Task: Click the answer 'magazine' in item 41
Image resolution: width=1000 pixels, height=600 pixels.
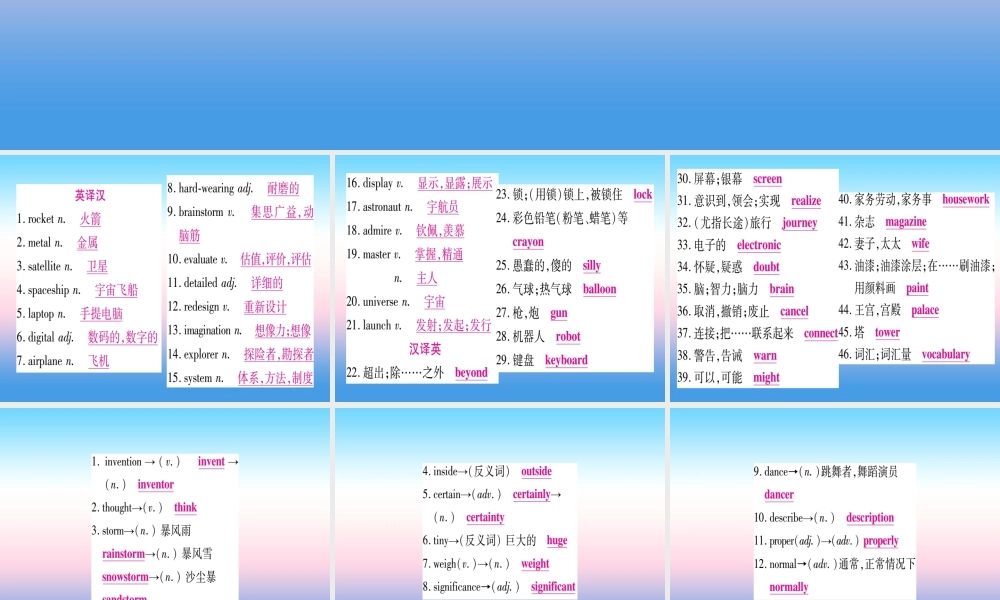Action: click(906, 222)
